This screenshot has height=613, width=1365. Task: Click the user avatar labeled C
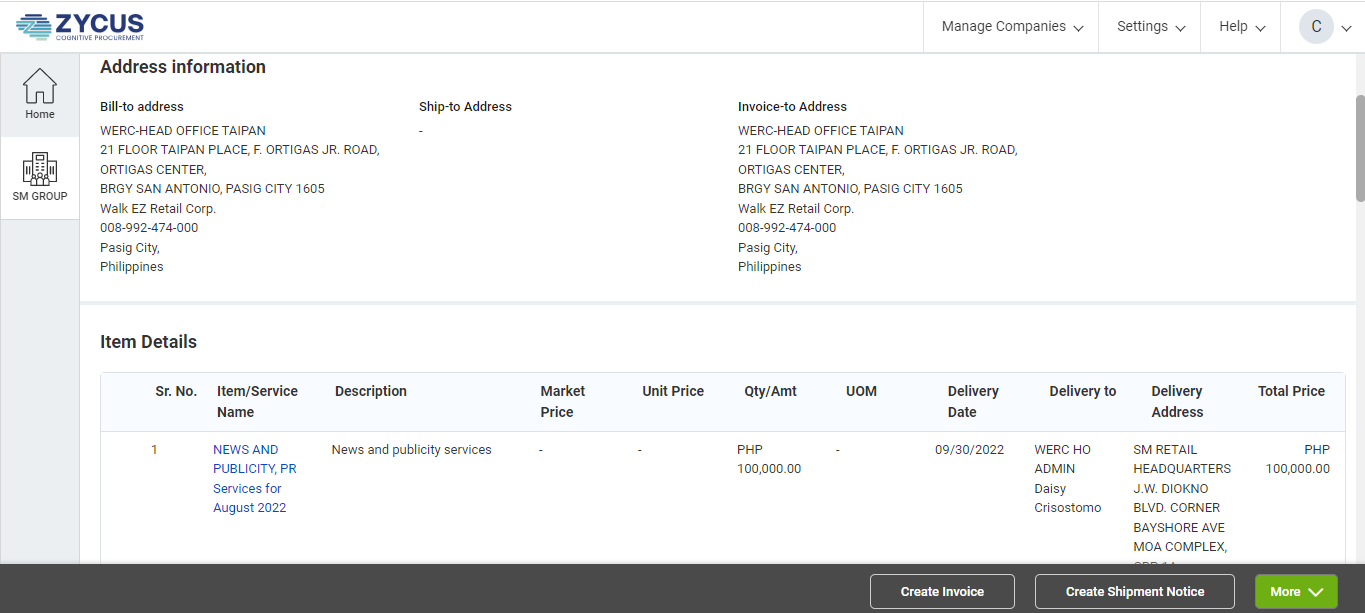click(1316, 27)
